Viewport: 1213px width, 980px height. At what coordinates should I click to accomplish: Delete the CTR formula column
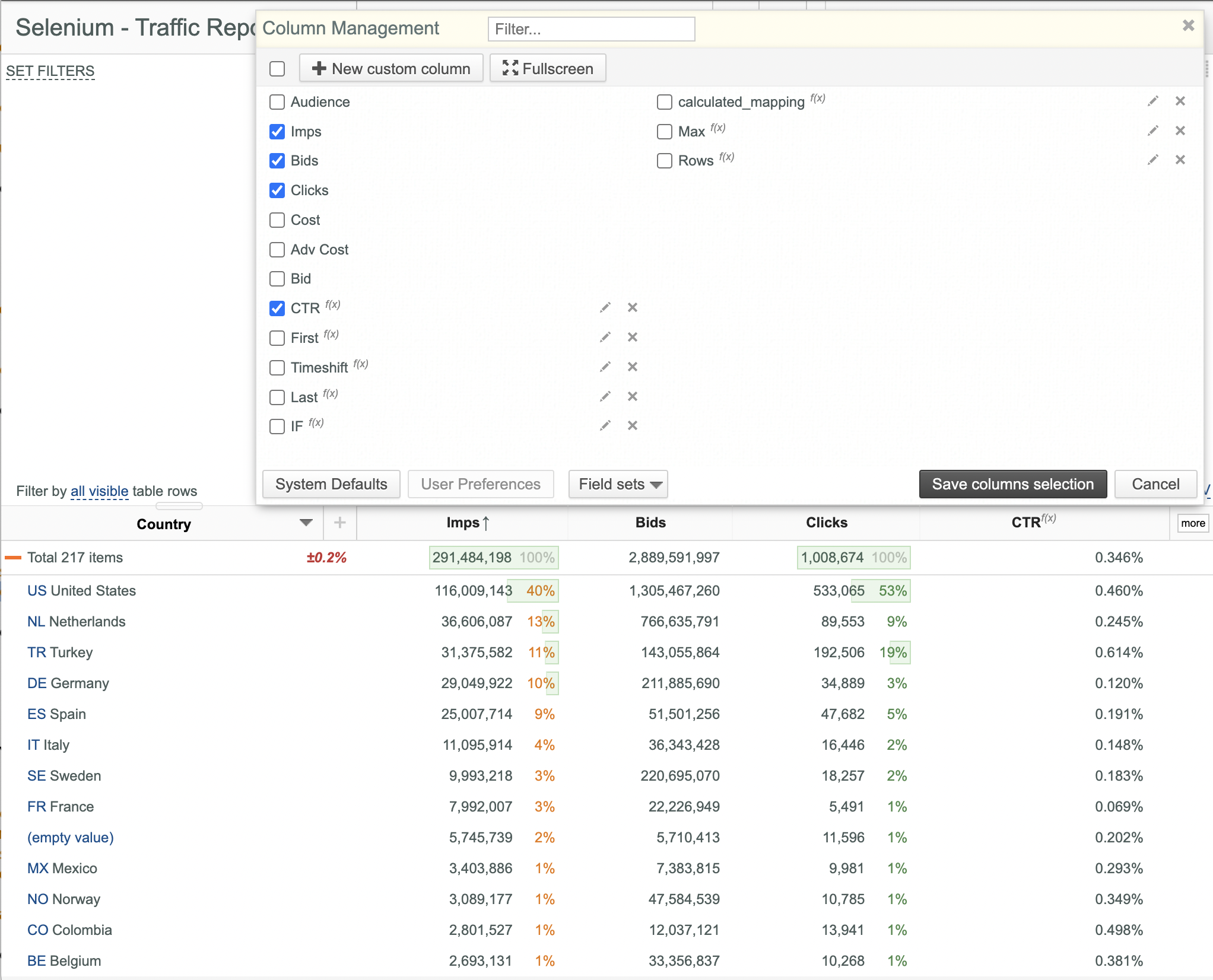(x=633, y=307)
